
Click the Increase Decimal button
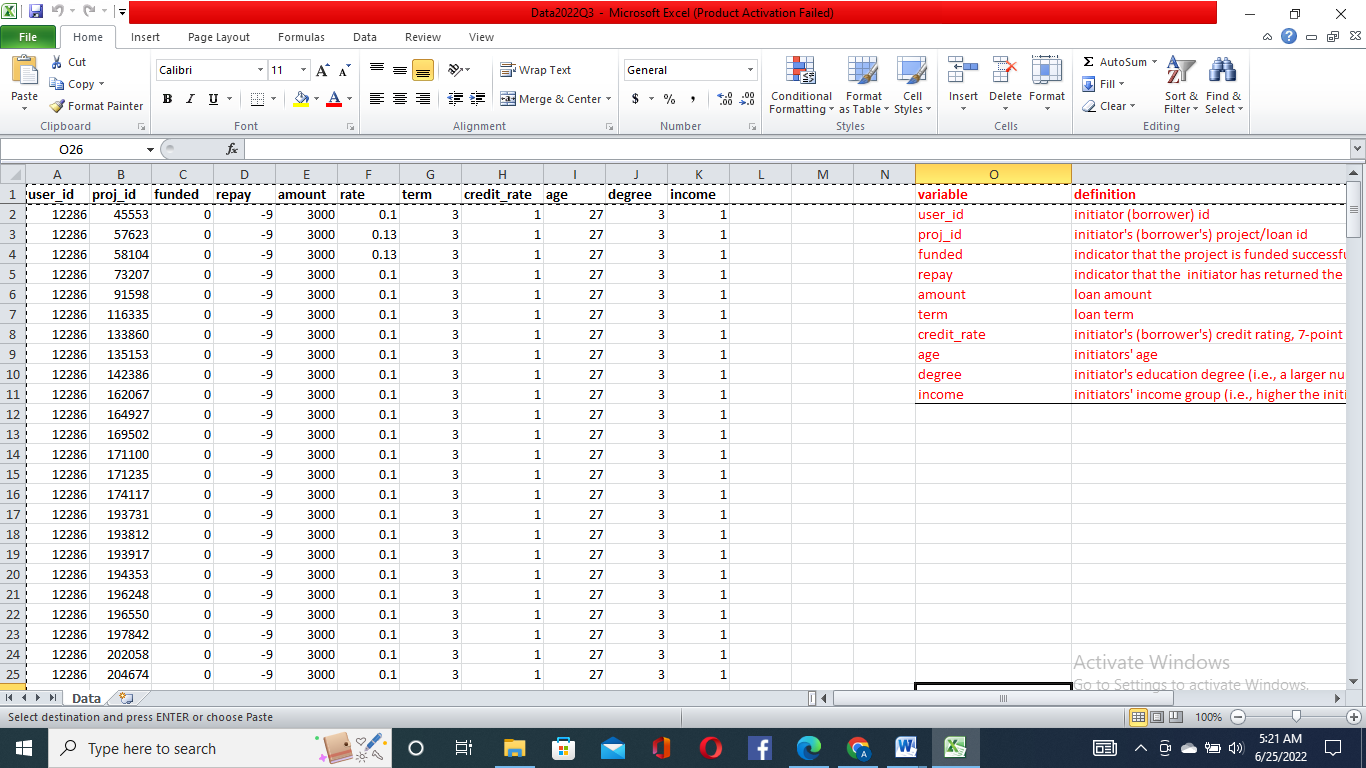click(x=722, y=100)
